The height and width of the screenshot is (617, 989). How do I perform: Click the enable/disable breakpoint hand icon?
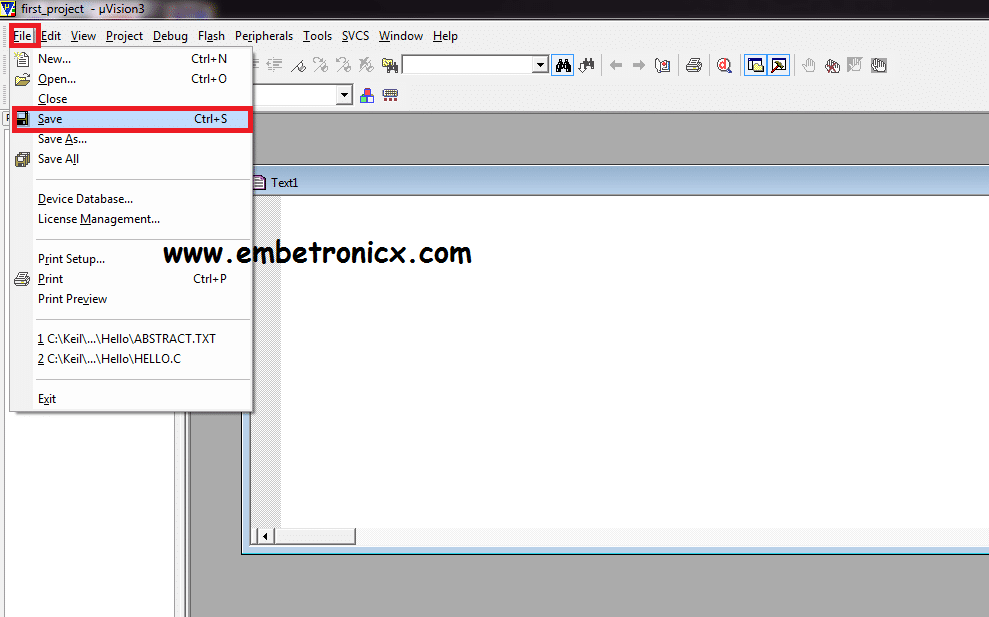(x=855, y=65)
